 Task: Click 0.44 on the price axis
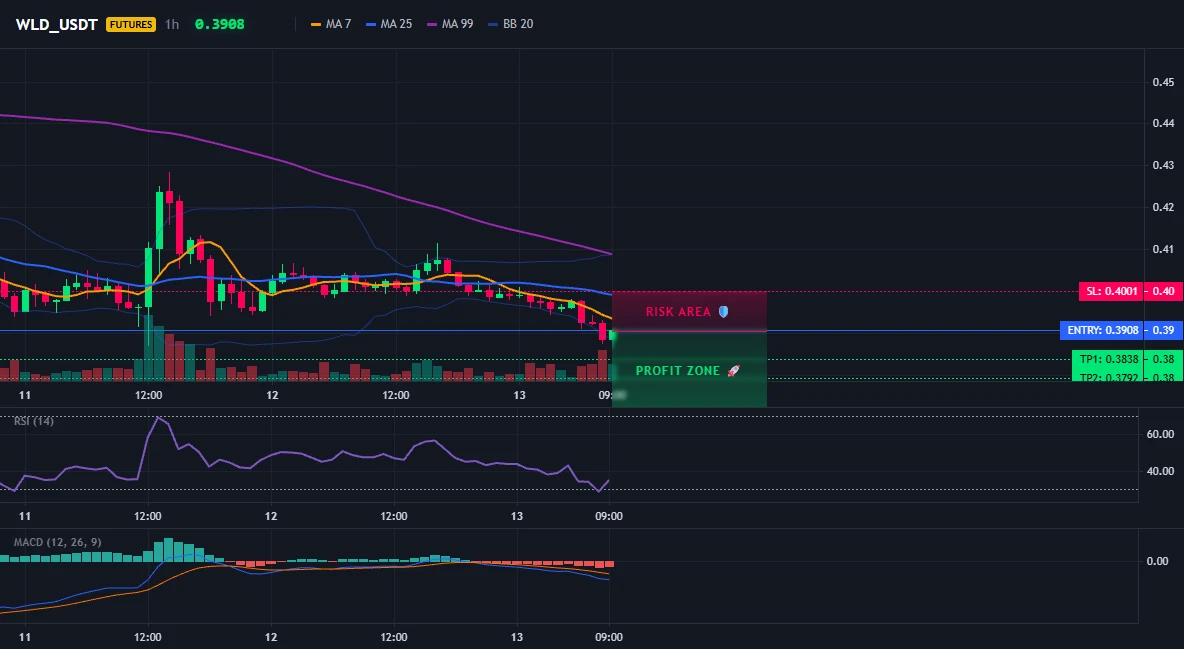coord(1164,123)
